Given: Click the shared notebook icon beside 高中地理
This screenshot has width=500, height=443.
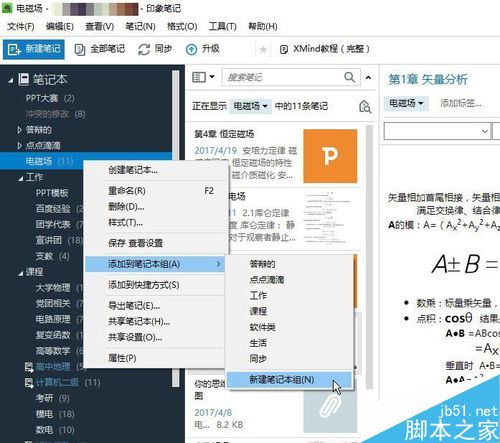Looking at the screenshot, I should click(x=29, y=367).
